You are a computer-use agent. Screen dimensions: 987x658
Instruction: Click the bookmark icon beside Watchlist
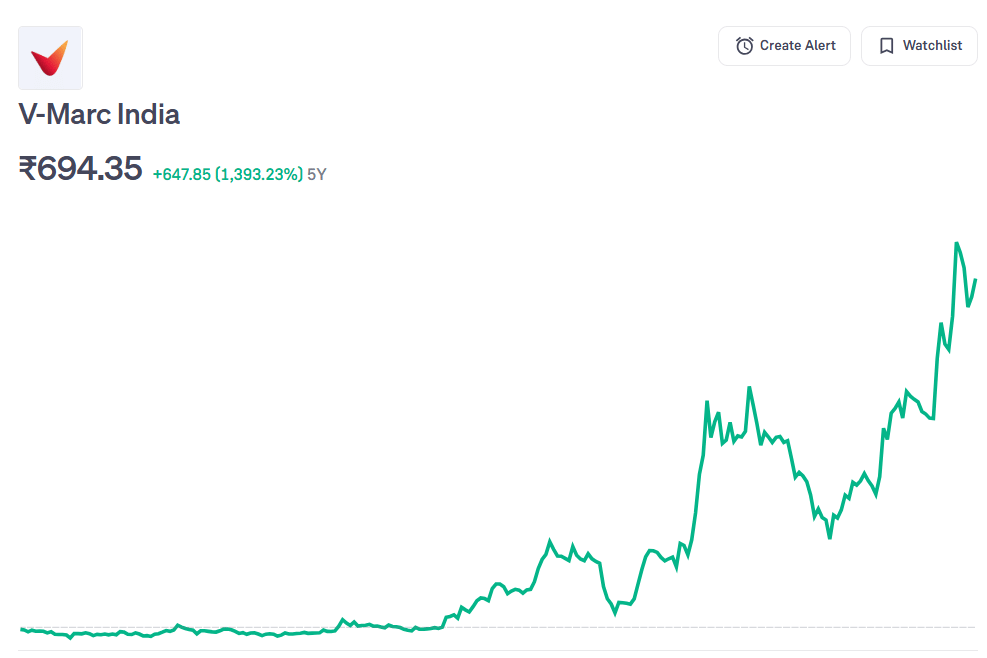(886, 46)
